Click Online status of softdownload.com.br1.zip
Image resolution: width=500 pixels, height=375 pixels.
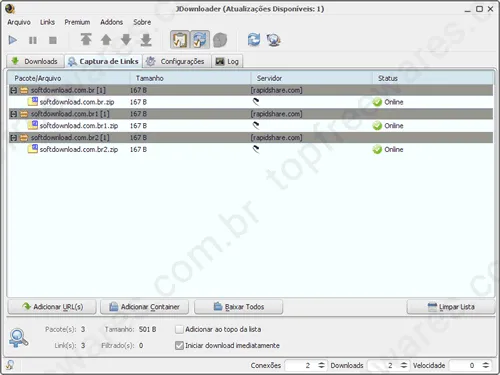coord(388,126)
